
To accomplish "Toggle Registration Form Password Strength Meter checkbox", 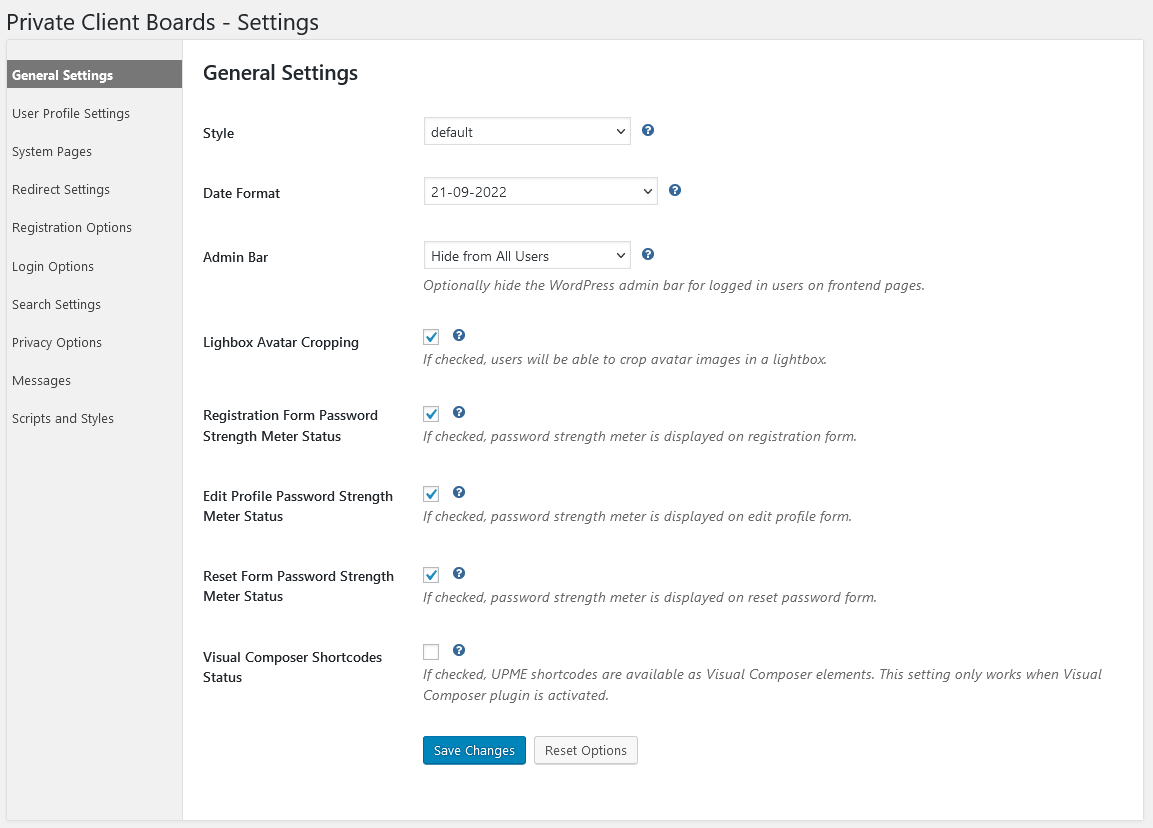I will (431, 414).
